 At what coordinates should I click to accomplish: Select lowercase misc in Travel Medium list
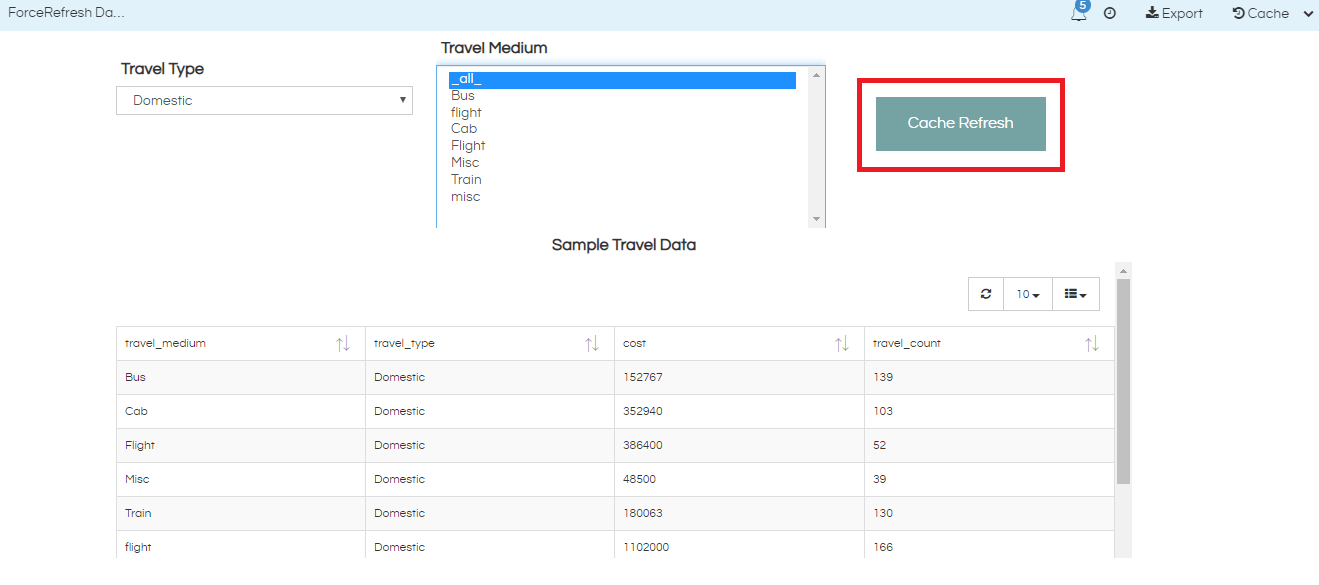point(622,197)
